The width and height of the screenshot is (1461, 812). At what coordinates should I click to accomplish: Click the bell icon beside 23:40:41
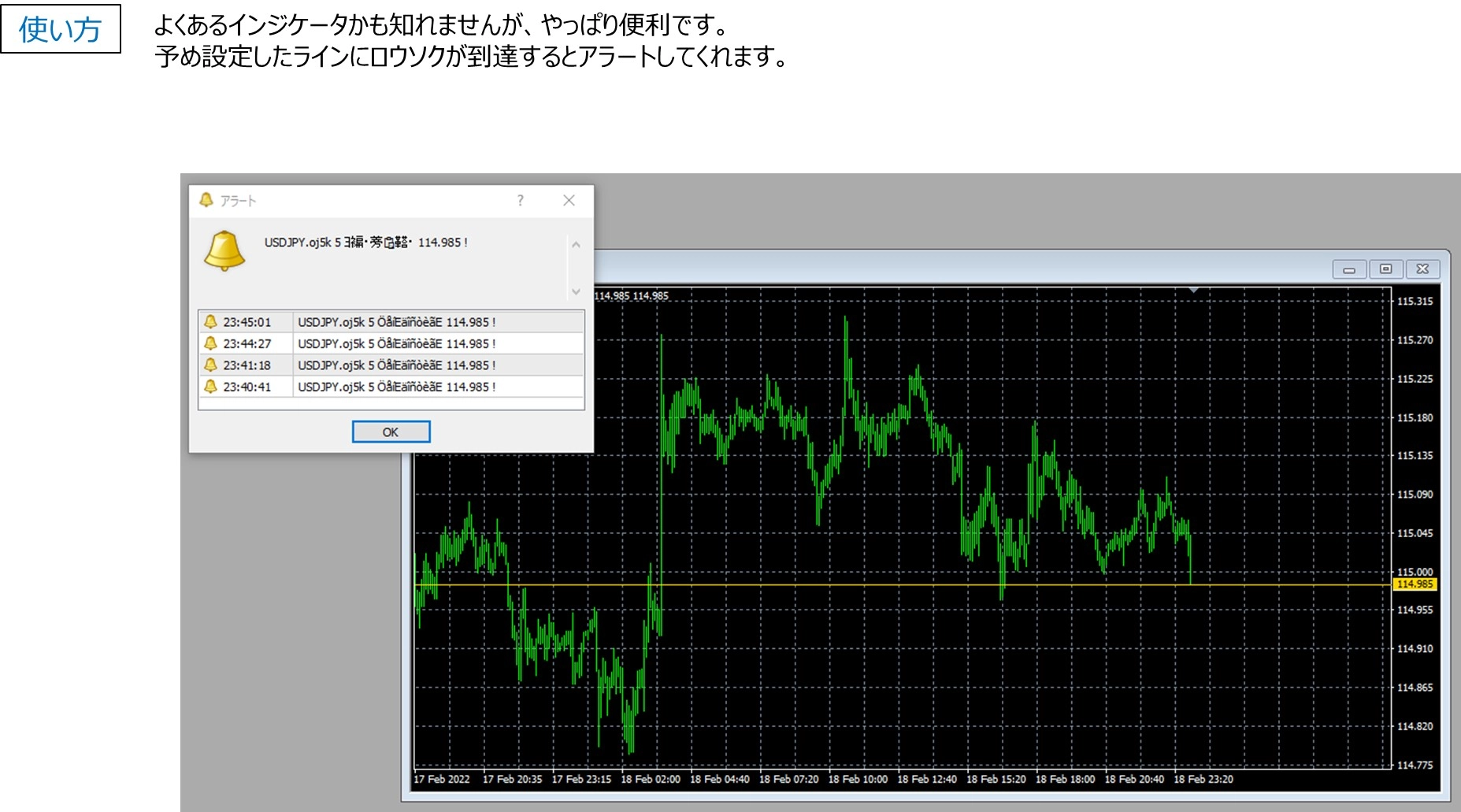[210, 387]
